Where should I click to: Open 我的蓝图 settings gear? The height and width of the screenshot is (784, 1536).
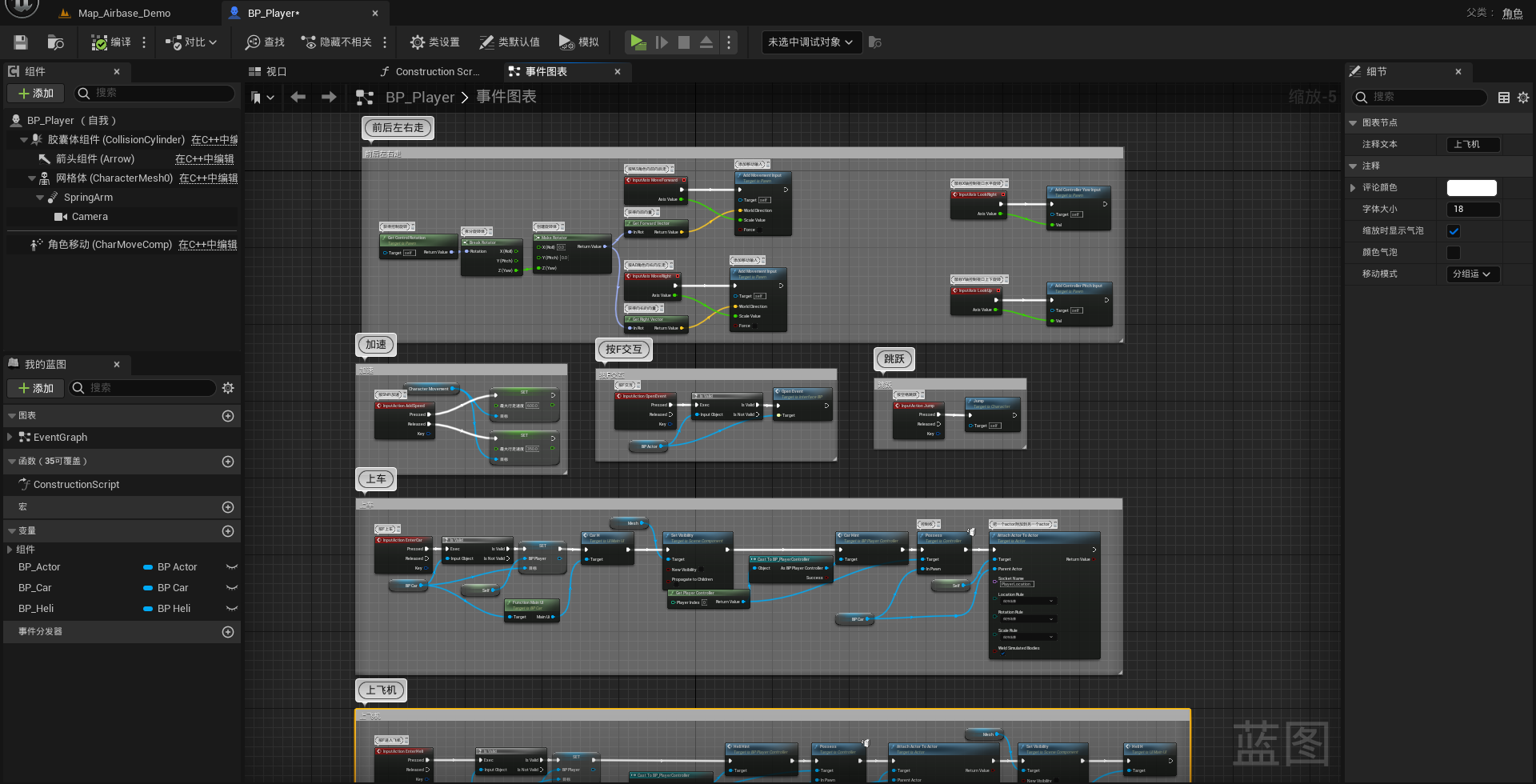[228, 388]
